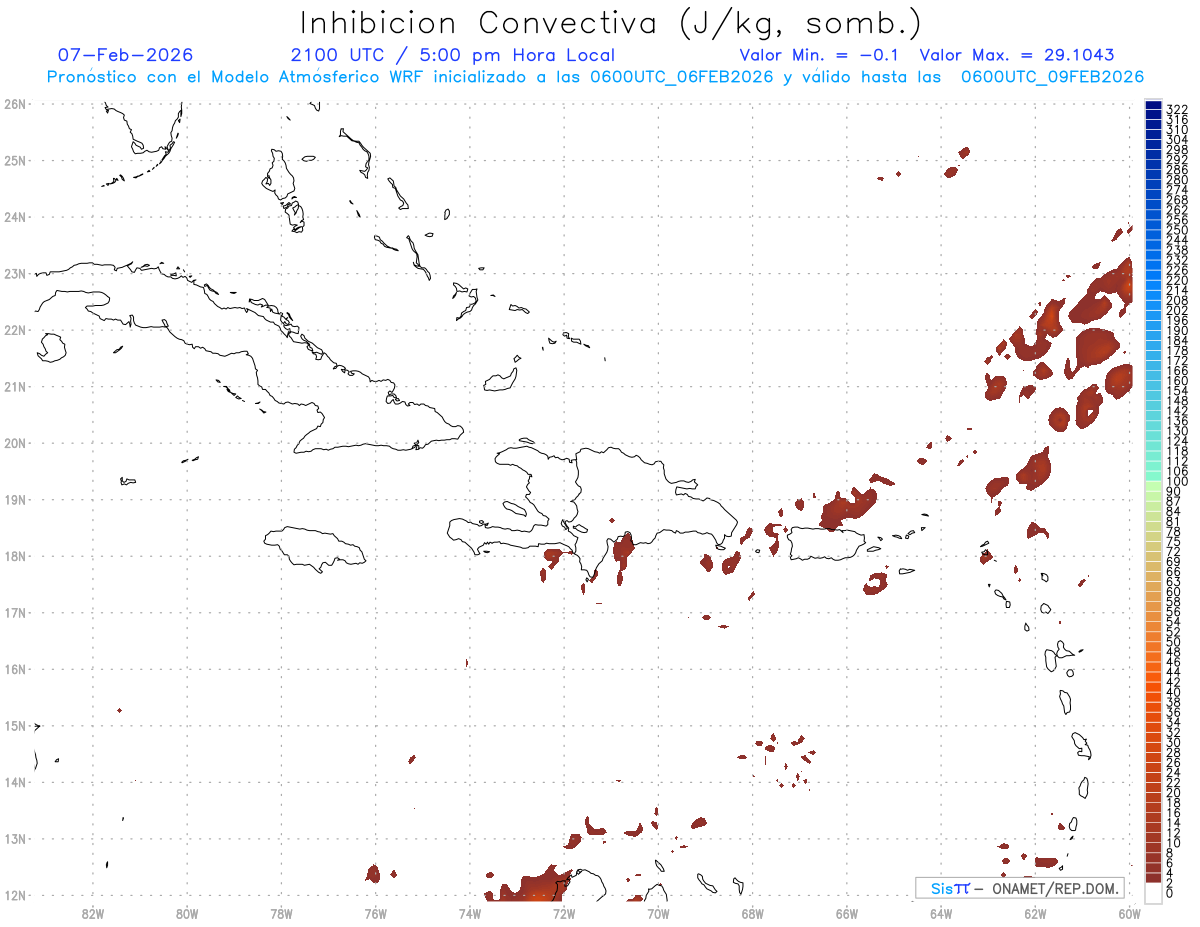This screenshot has height=927, width=1200.
Task: Click the "100" colorbar label
Action: [1177, 483]
